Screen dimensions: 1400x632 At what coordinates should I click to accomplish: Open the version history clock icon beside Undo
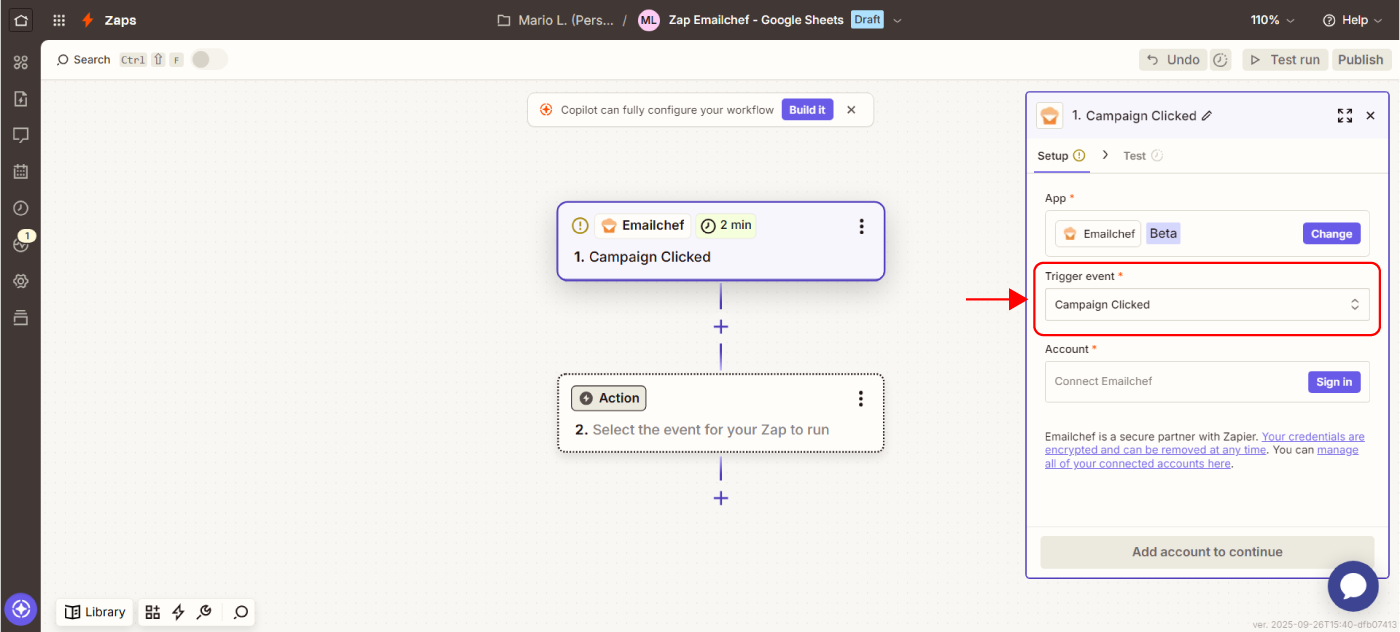pyautogui.click(x=1221, y=60)
